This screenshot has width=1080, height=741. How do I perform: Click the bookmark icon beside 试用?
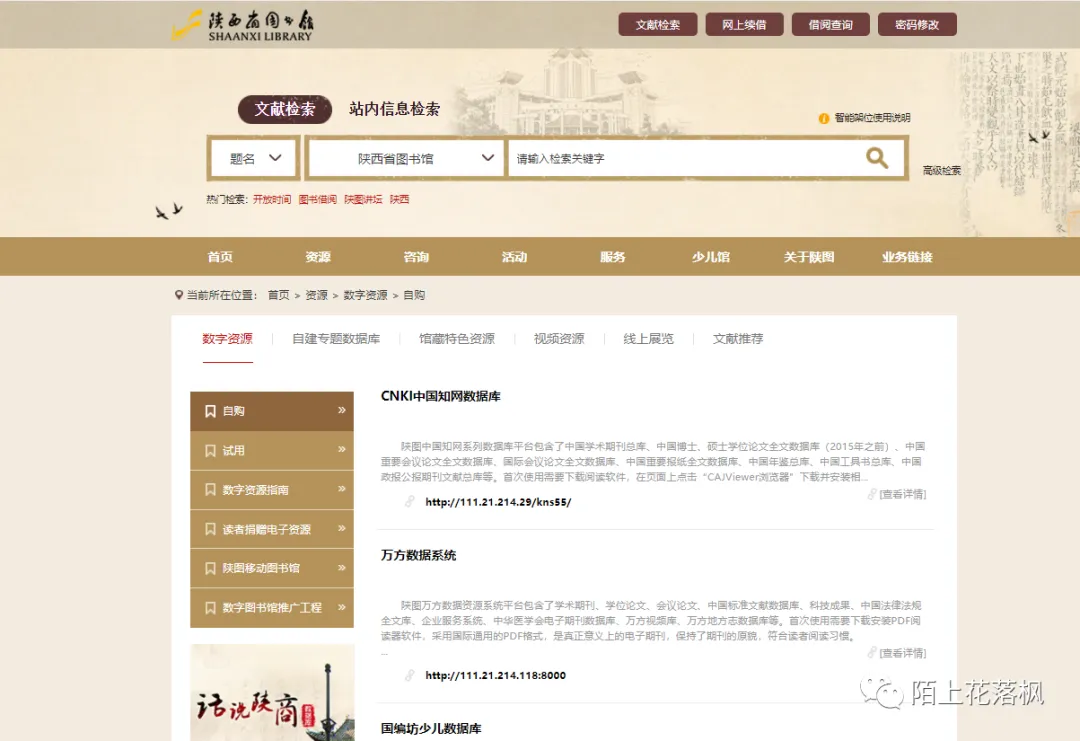[x=210, y=450]
